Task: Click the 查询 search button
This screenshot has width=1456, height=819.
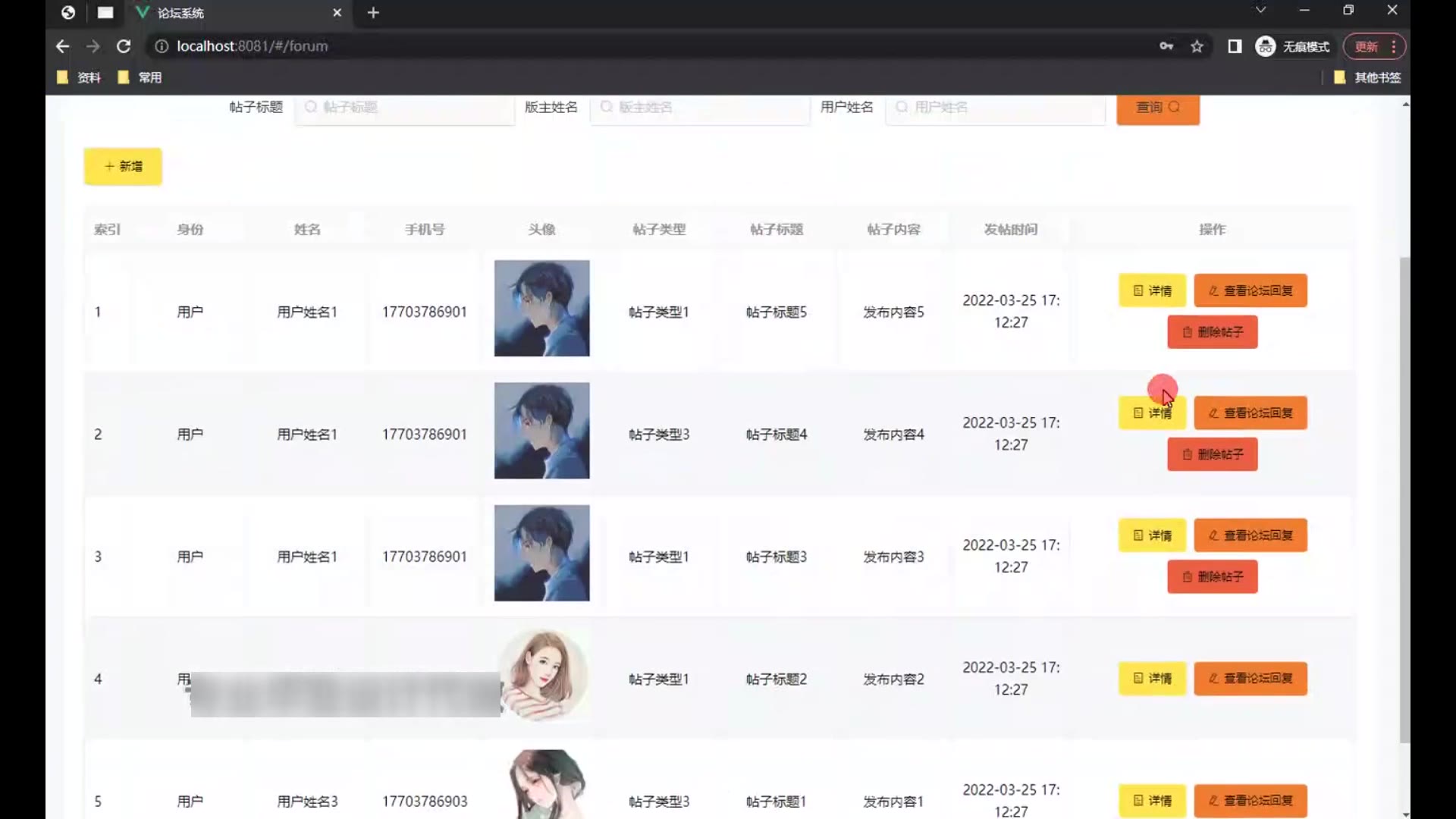Action: click(1157, 108)
